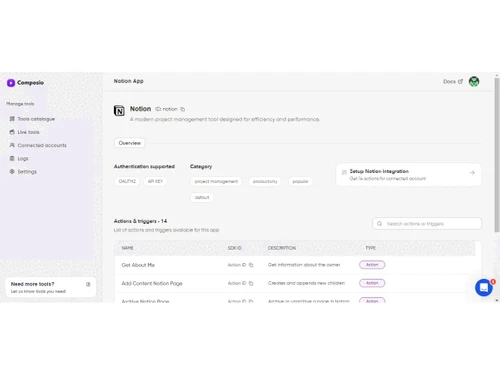Screen dimensions: 500x375
Task: Click the Docs external link icon
Action: (460, 81)
